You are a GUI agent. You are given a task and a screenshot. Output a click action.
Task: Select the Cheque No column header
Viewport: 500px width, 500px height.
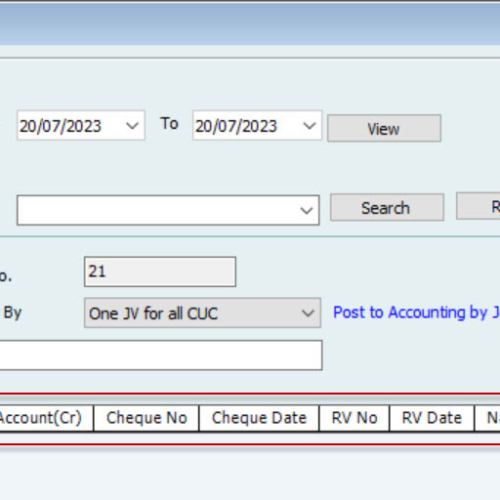coord(146,418)
